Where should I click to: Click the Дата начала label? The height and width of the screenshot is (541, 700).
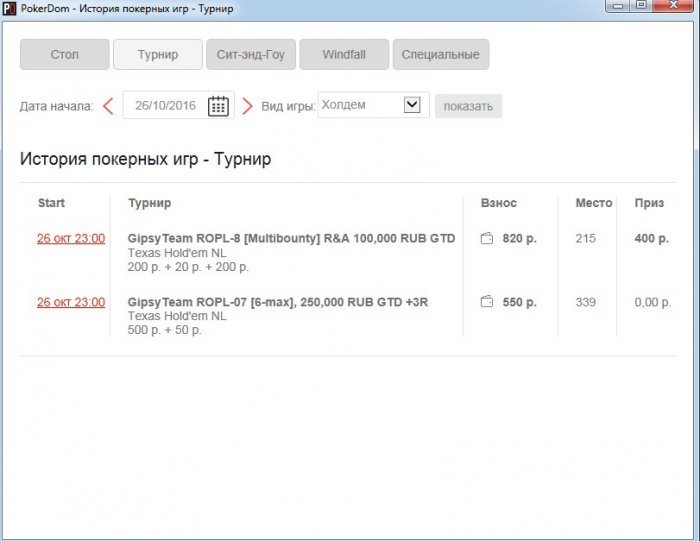pyautogui.click(x=56, y=106)
